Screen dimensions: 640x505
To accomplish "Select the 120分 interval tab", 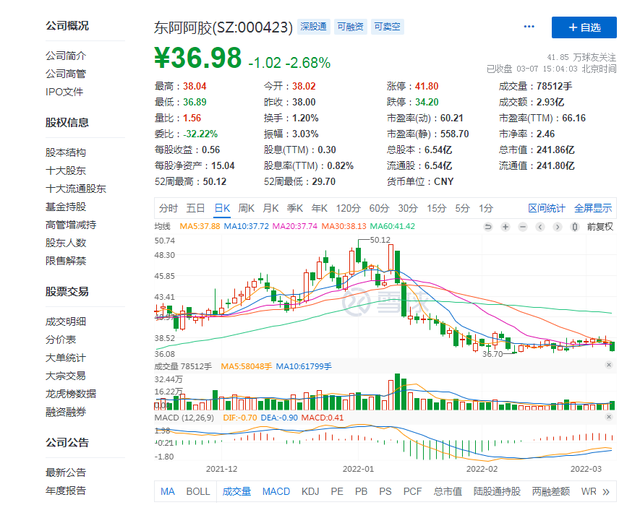I will 348,209.
